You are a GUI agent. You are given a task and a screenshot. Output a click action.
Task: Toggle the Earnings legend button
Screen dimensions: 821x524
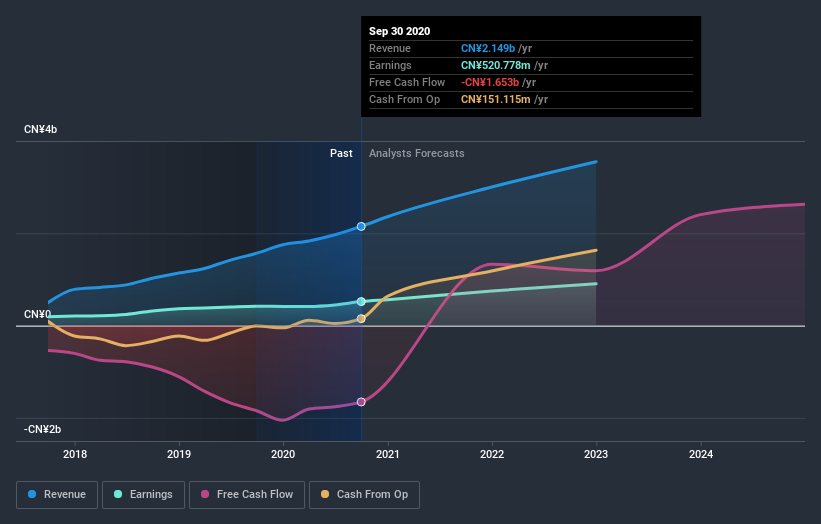click(143, 495)
